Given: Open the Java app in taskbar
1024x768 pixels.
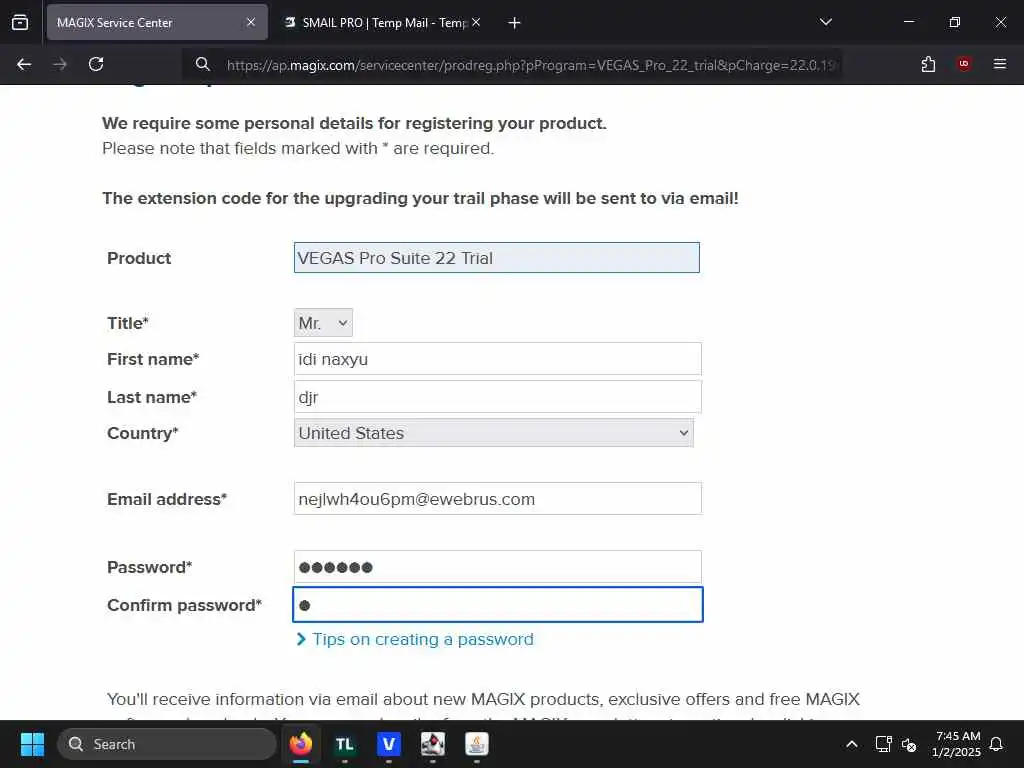Looking at the screenshot, I should click(477, 744).
